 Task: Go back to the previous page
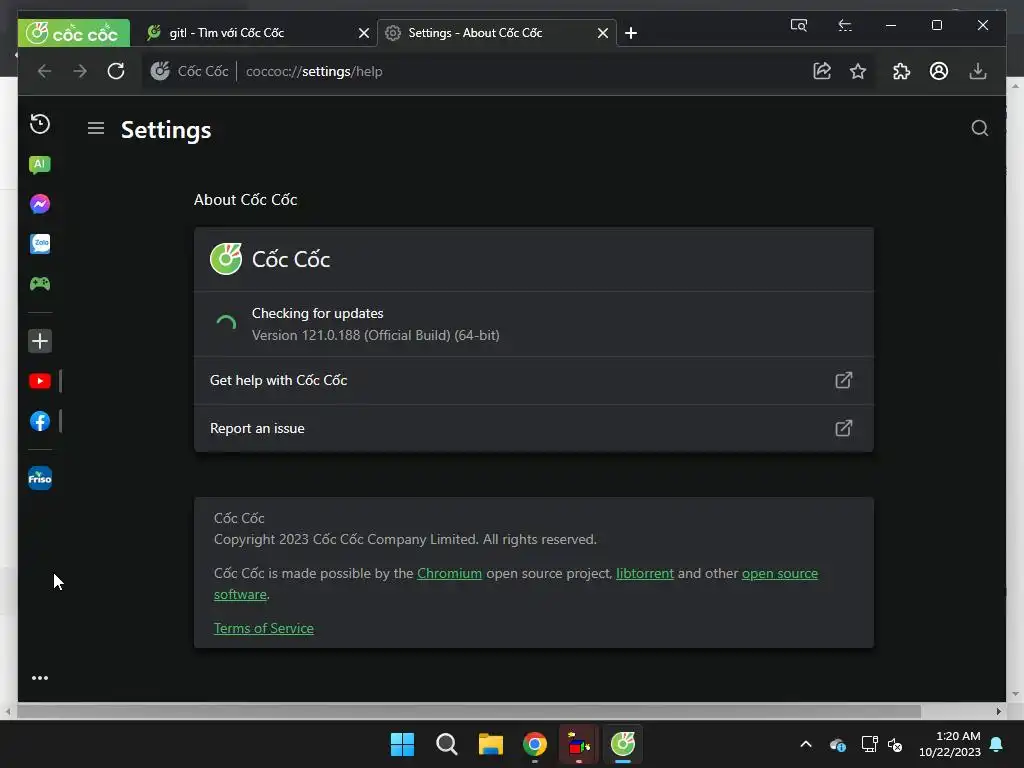pos(44,71)
